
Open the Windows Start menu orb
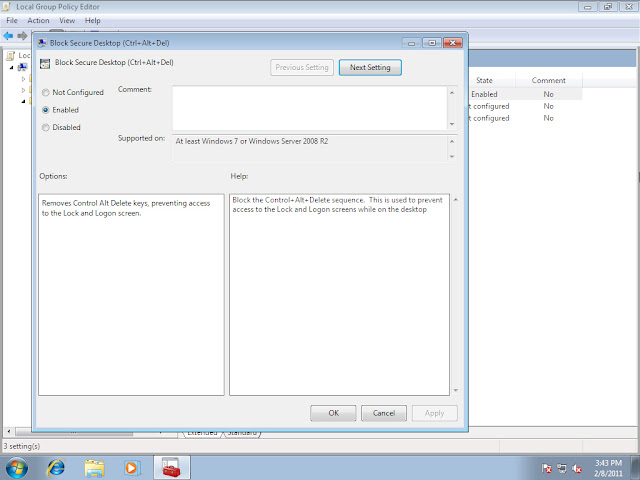click(17, 468)
